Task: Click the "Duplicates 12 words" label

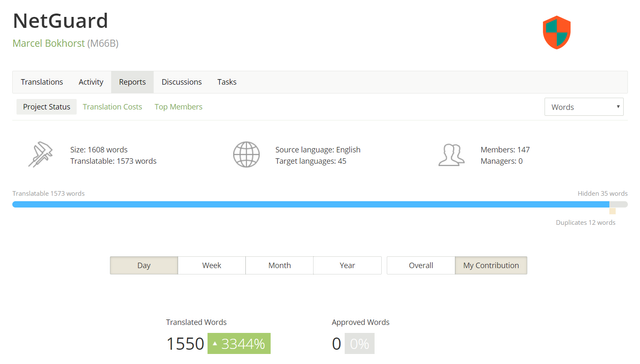Action: pyautogui.click(x=585, y=222)
